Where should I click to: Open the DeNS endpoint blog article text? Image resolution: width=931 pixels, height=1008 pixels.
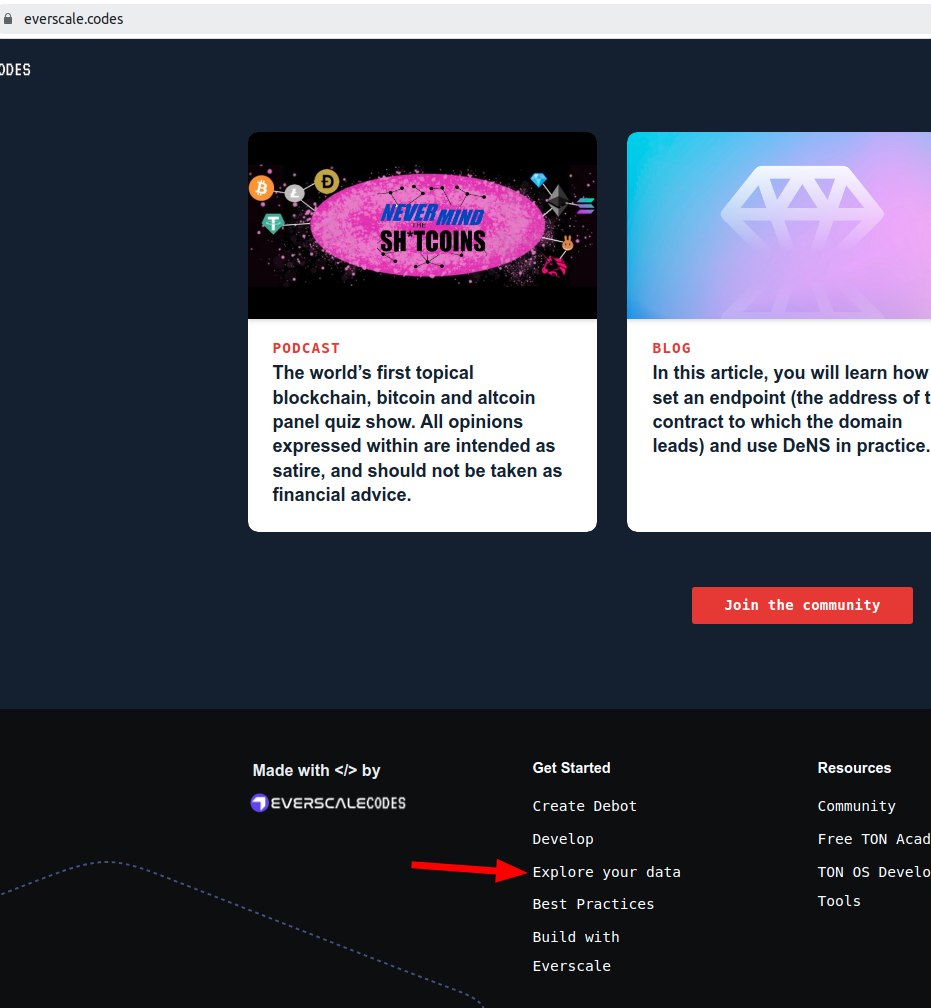pos(790,409)
